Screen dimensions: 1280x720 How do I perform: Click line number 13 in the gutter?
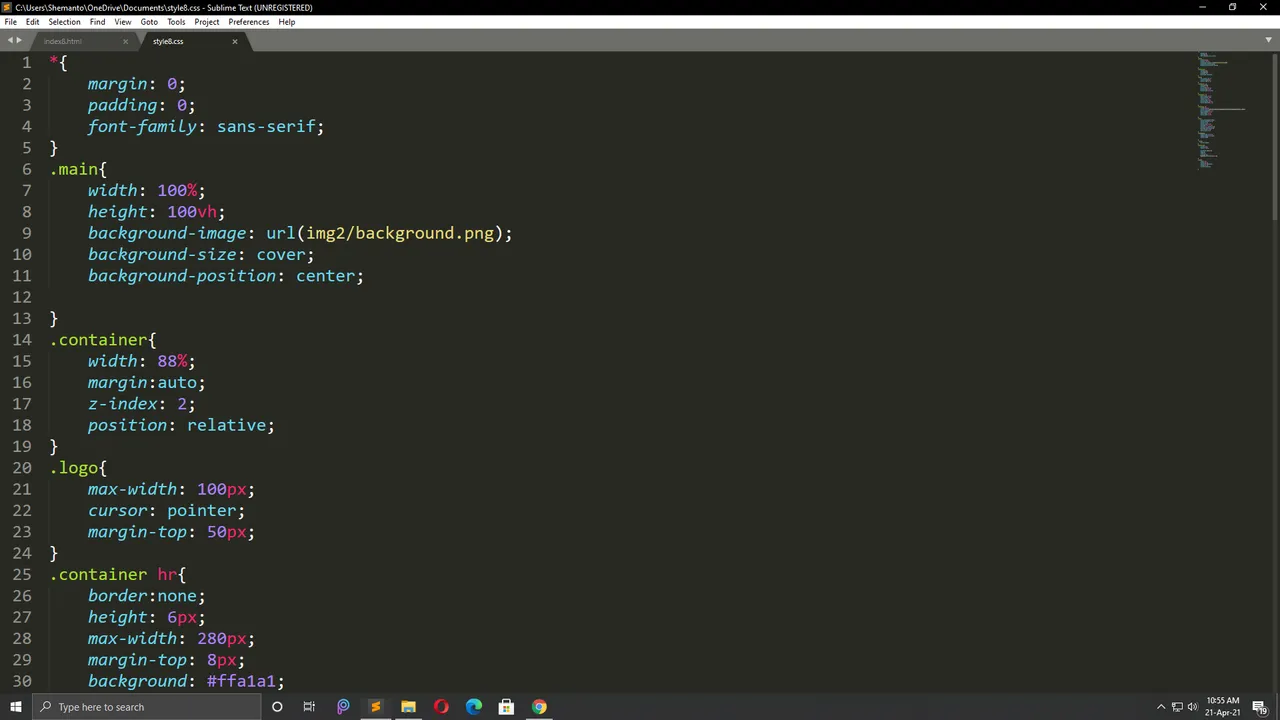click(x=22, y=318)
